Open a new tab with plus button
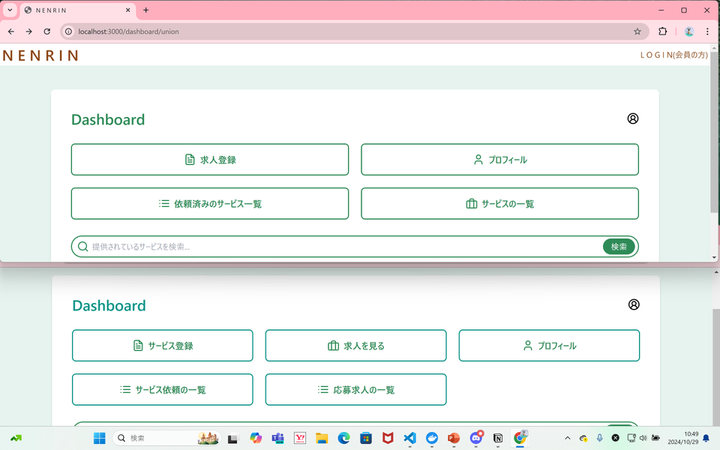The height and width of the screenshot is (450, 720). coord(146,10)
